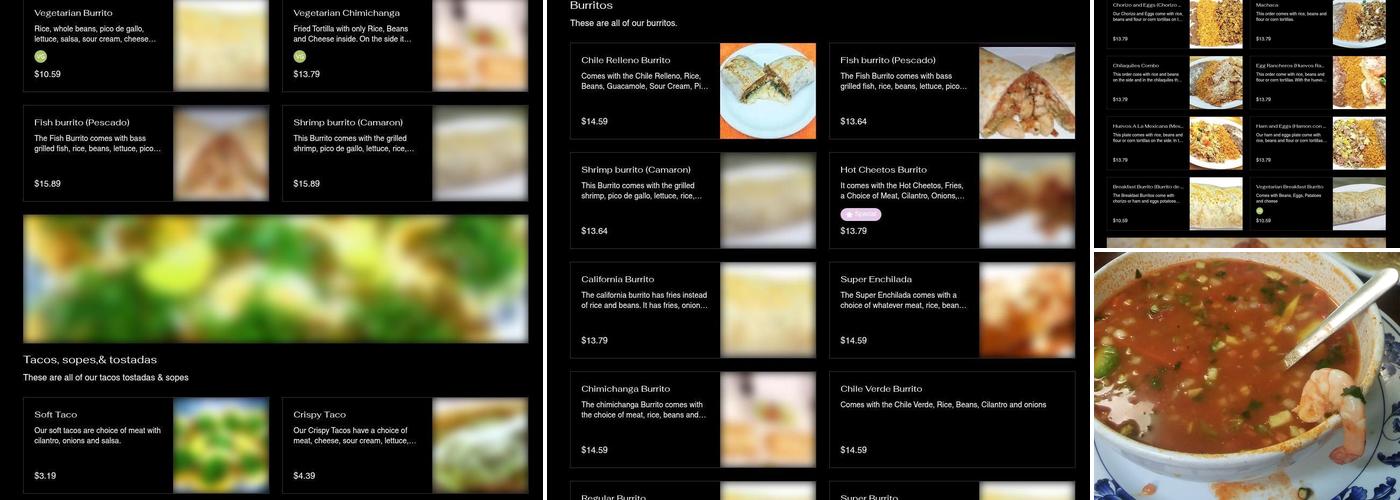Viewport: 1400px width, 500px height.
Task: Click the wide blurred taco banner image
Action: pyautogui.click(x=276, y=279)
